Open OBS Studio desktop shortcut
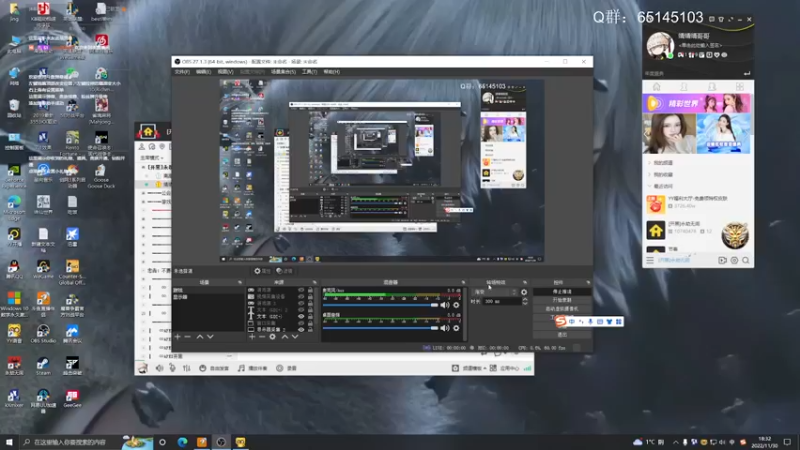Image resolution: width=800 pixels, height=450 pixels. tap(43, 334)
